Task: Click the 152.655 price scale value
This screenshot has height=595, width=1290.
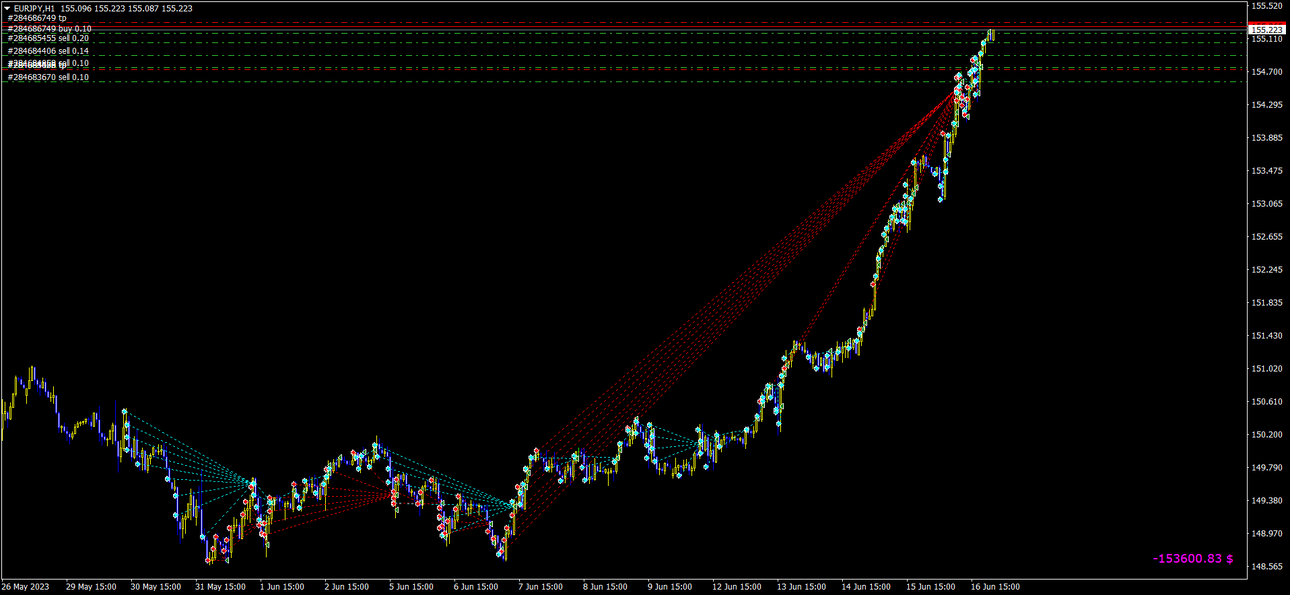Action: point(1267,237)
